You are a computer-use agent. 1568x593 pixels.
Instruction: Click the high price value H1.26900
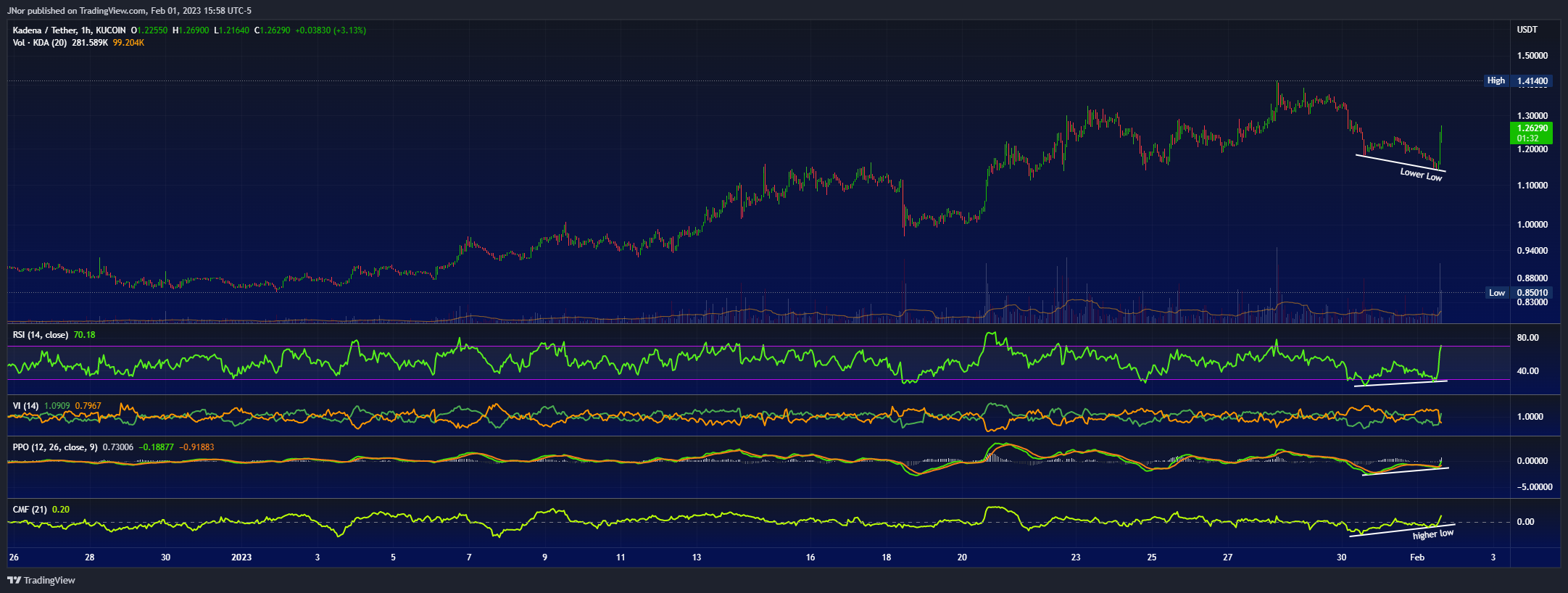pos(191,30)
